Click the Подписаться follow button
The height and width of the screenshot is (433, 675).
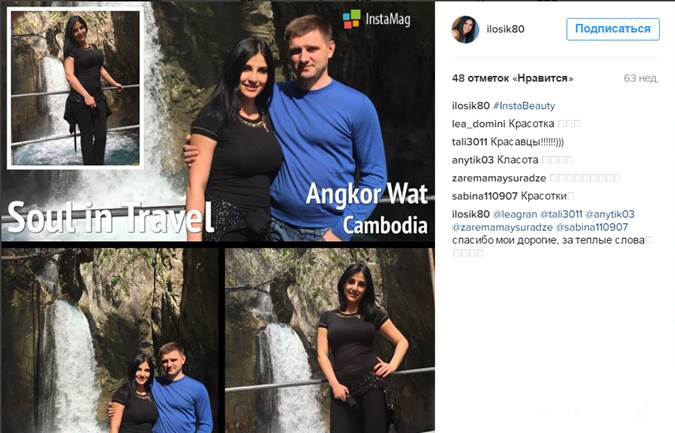click(x=613, y=29)
